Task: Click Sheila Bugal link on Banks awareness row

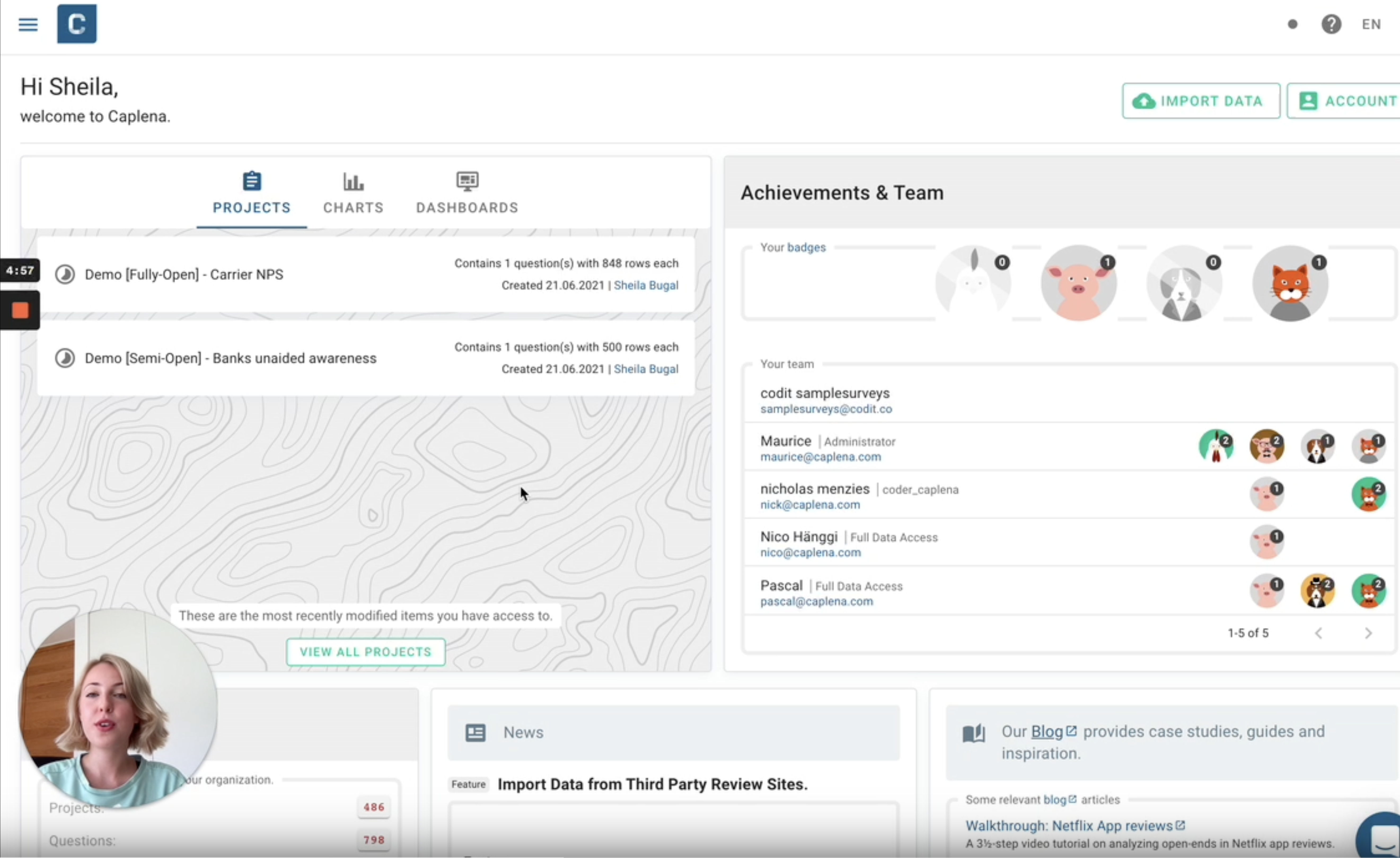Action: pos(646,369)
